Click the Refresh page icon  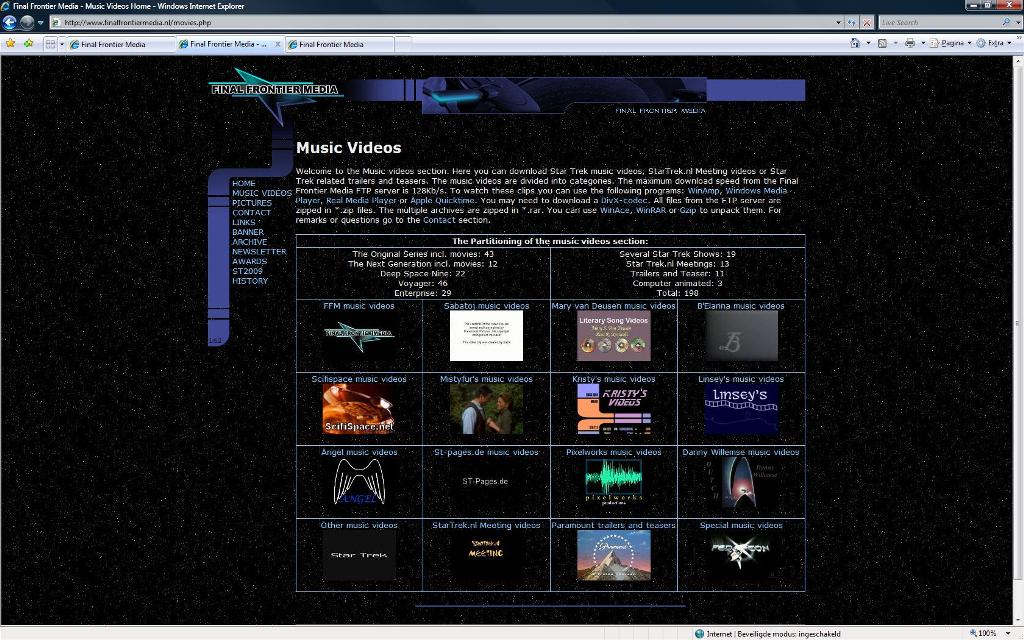852,22
